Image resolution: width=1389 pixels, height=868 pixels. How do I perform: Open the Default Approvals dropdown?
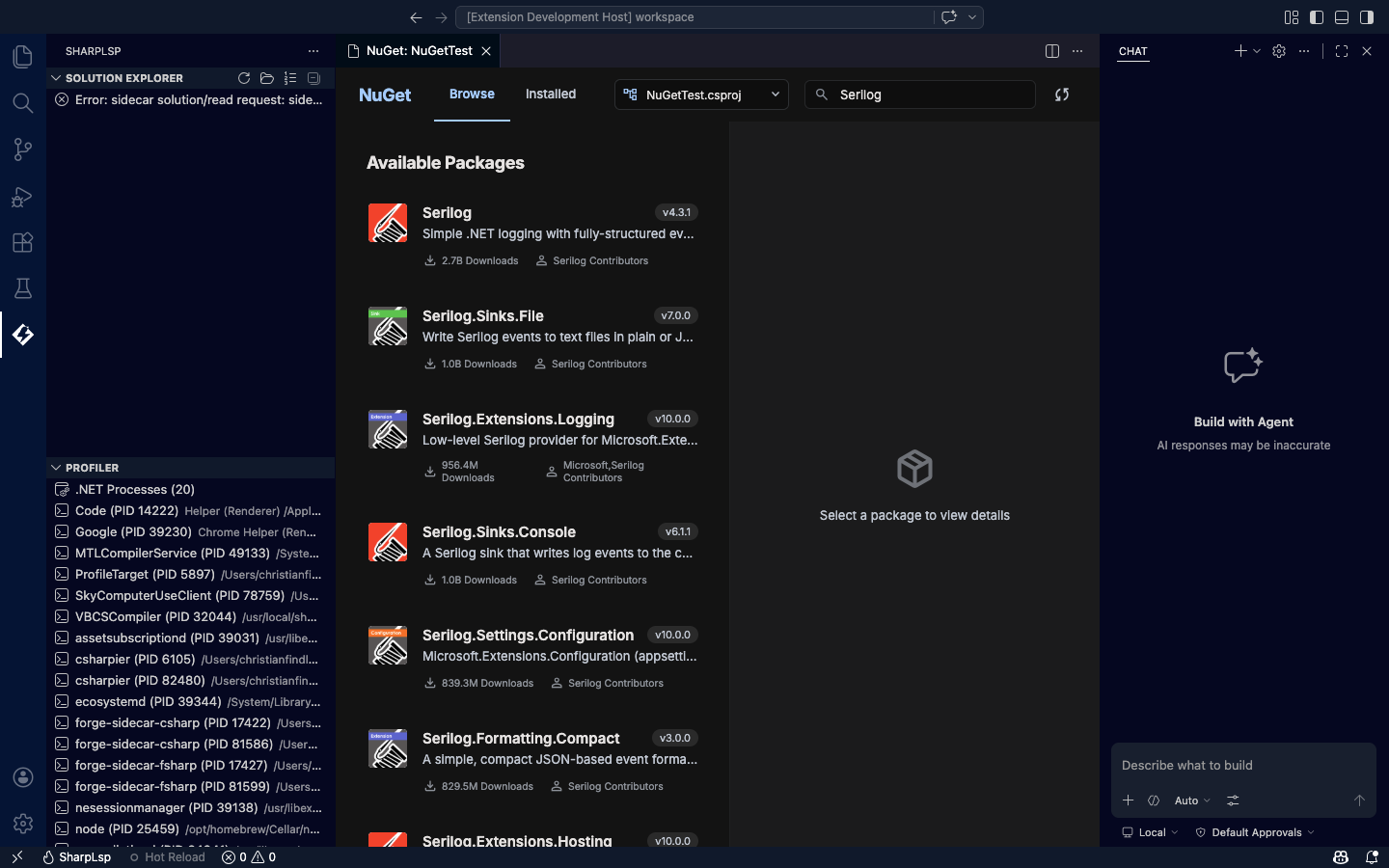[1254, 832]
